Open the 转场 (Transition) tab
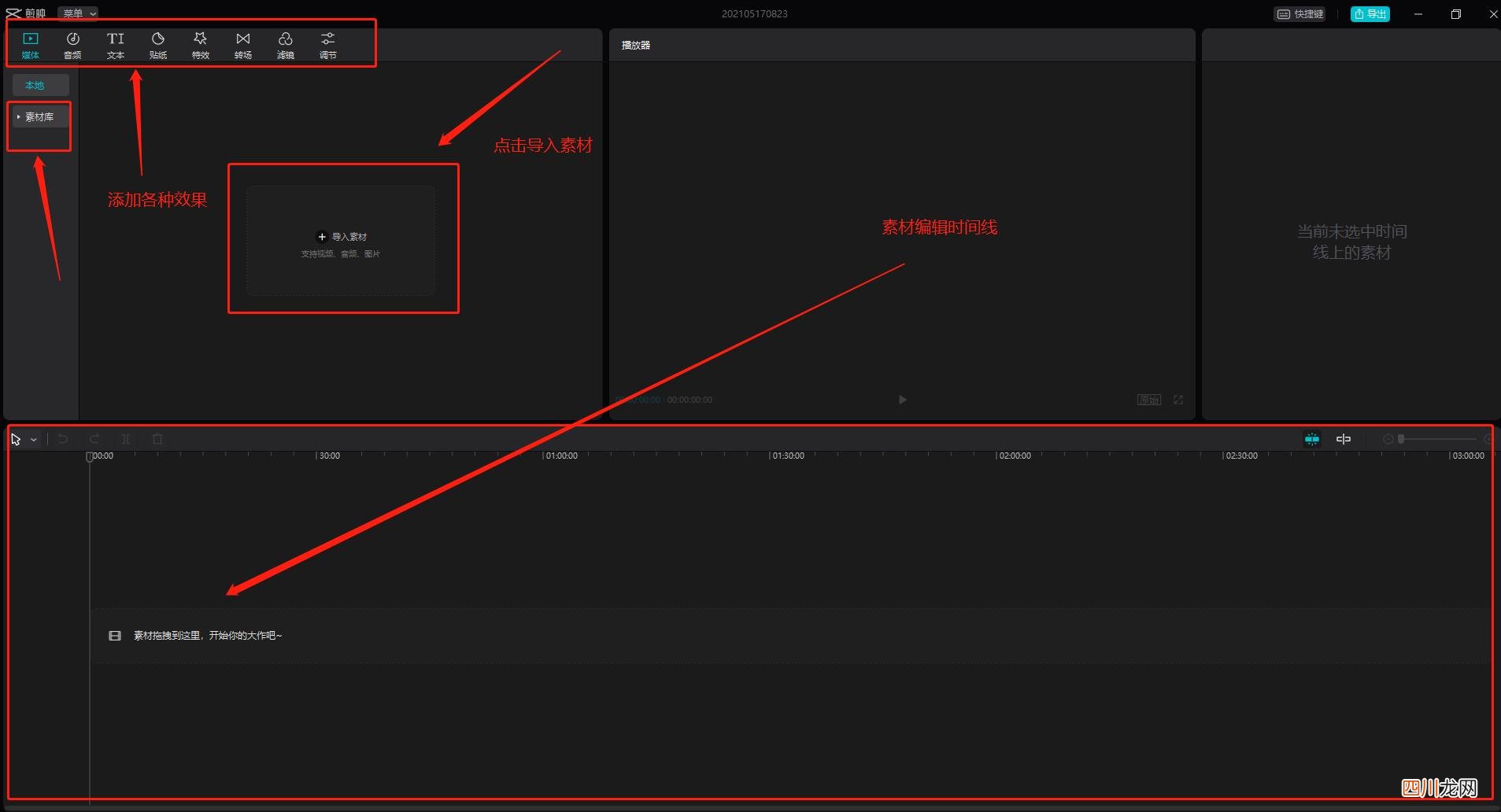 pyautogui.click(x=243, y=46)
